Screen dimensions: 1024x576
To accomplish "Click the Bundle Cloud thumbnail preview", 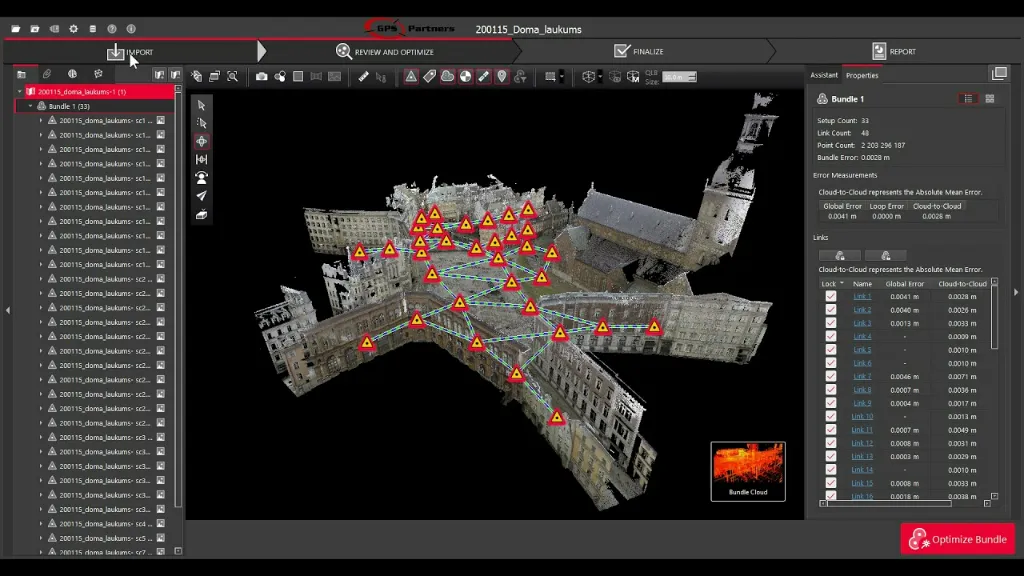I will 747,469.
